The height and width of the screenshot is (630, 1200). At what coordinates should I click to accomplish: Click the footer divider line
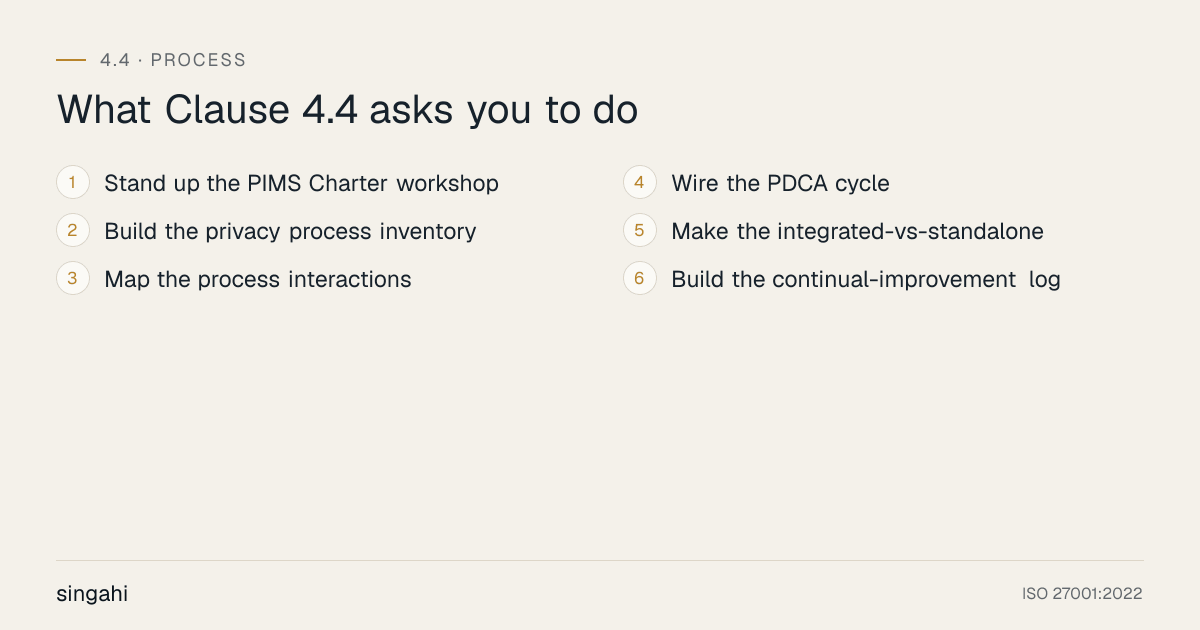click(x=600, y=560)
